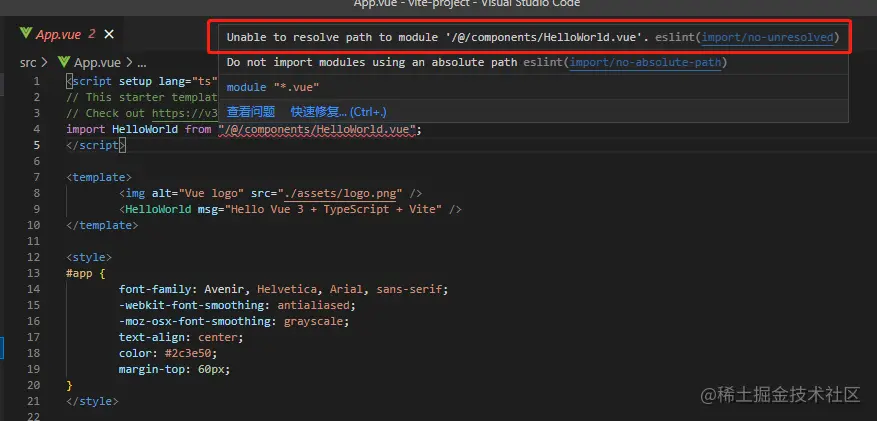Click text-align: center declaration
Viewport: 877px width, 421px height.
(x=181, y=338)
